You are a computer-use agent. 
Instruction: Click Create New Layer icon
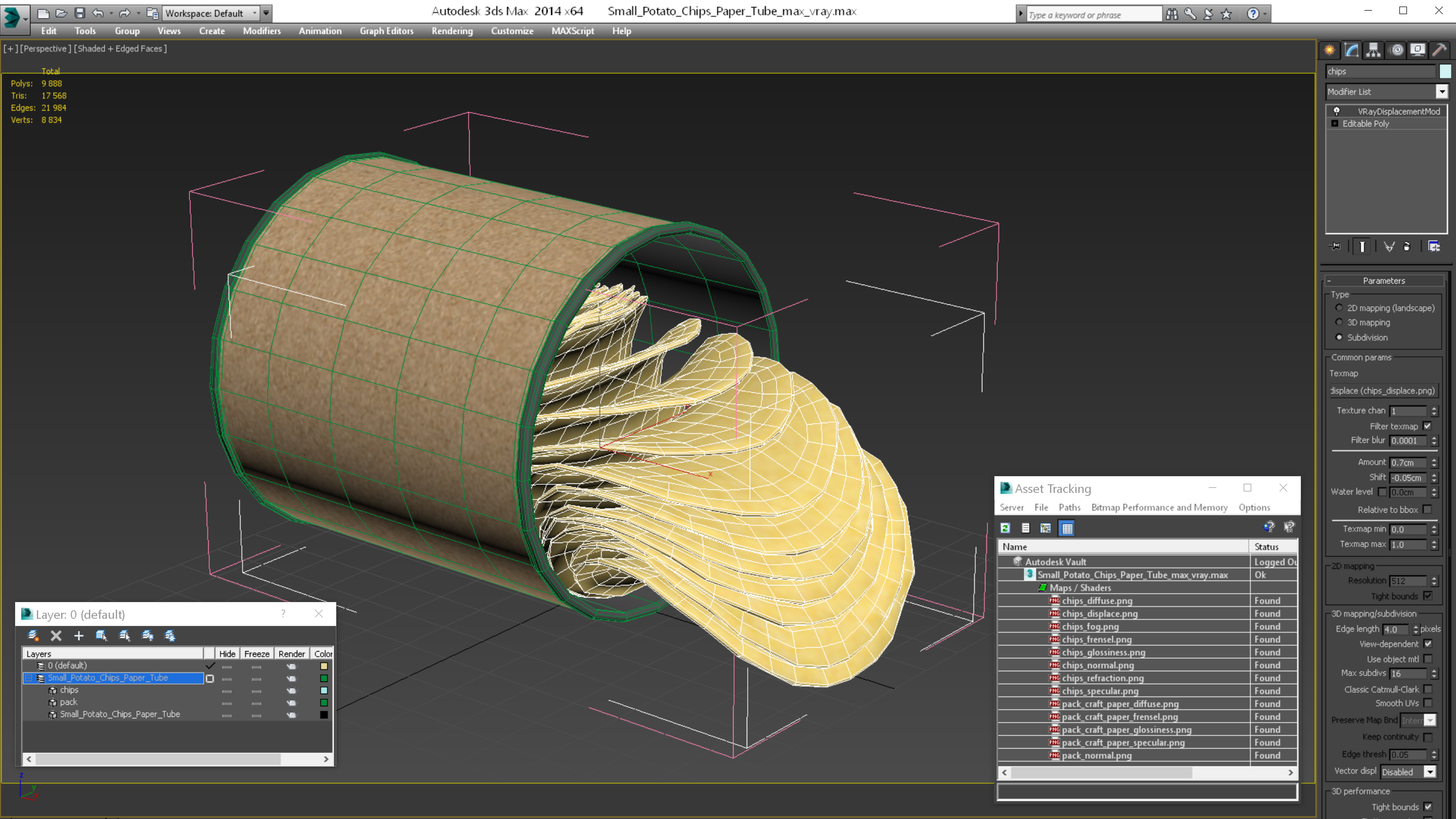[33, 636]
